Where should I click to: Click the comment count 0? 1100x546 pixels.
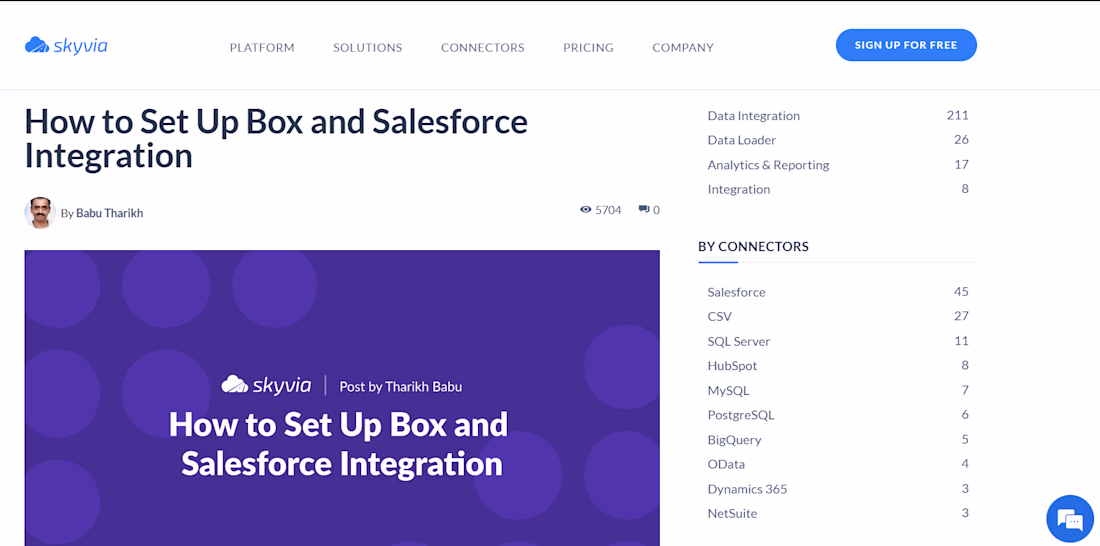coord(656,210)
